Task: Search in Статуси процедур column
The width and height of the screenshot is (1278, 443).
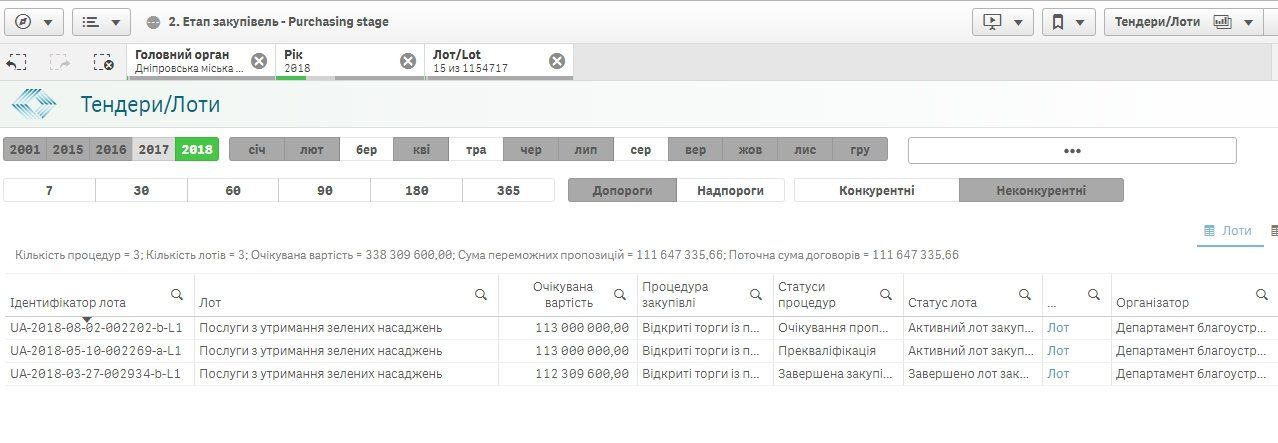Action: click(x=886, y=294)
